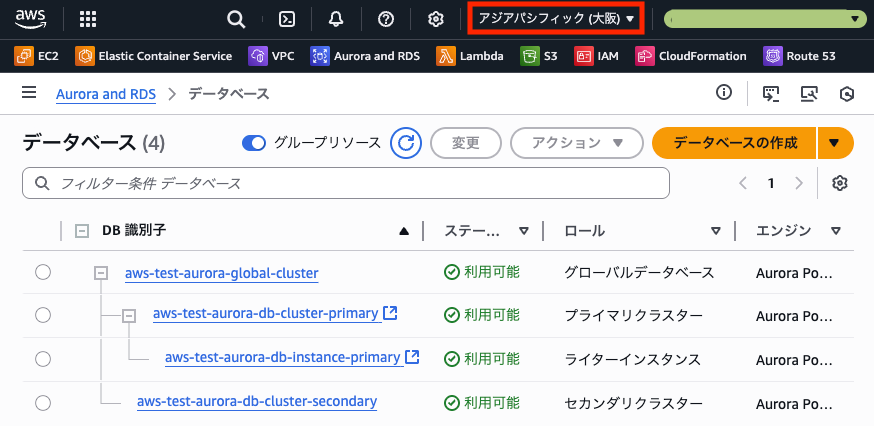Click the グローバルデータベース role cell
874x426 pixels.
coord(639,273)
